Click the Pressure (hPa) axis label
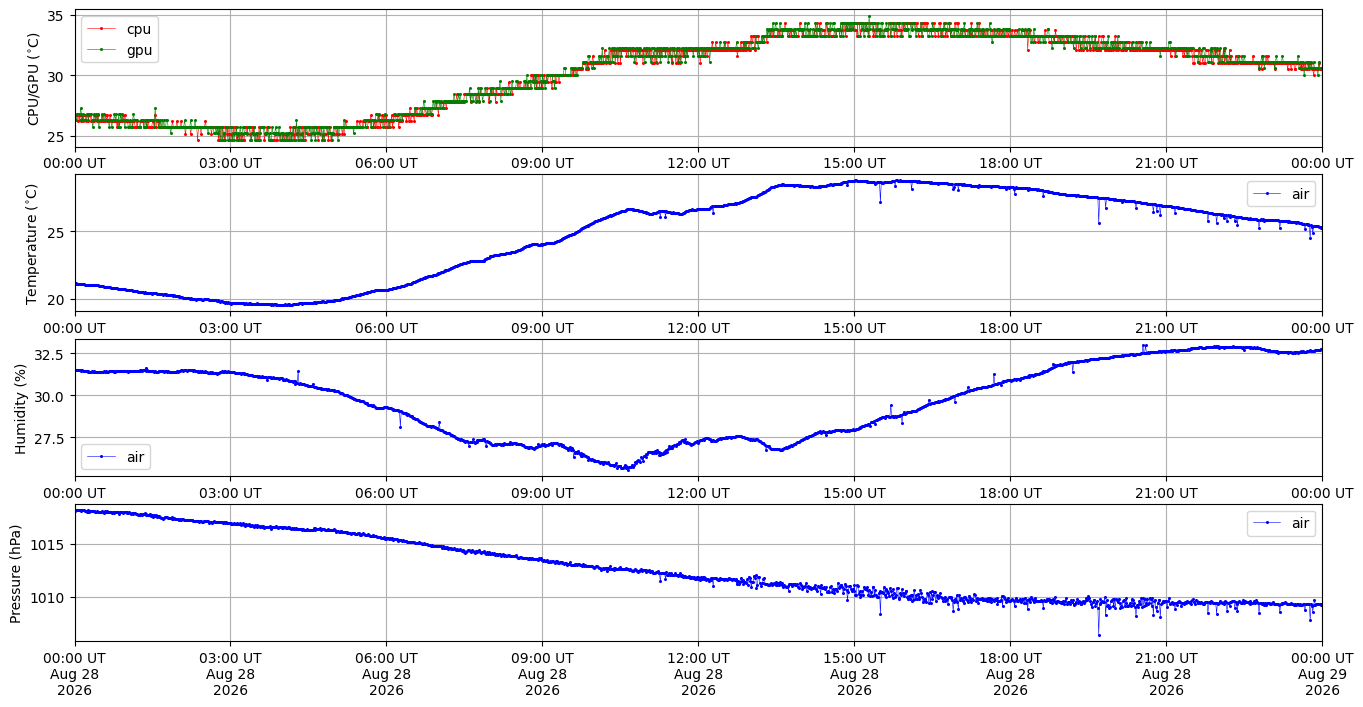Image resolution: width=1363 pixels, height=707 pixels. [16, 573]
